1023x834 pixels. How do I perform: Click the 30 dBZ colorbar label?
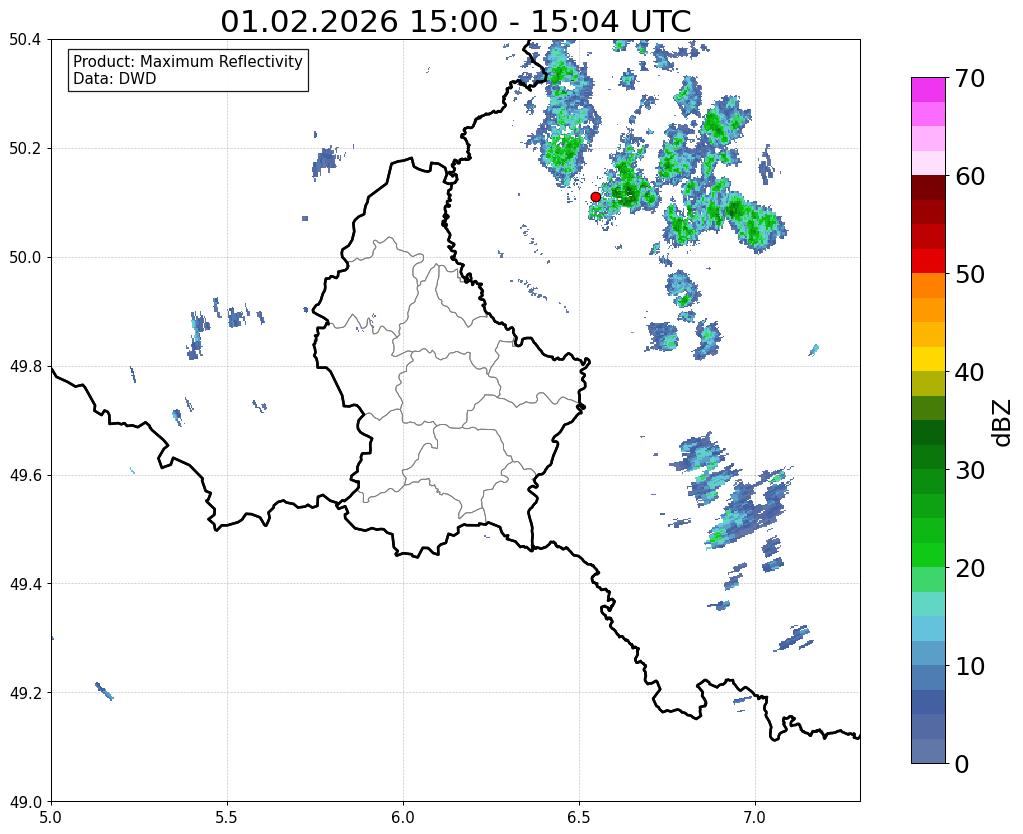click(x=970, y=470)
